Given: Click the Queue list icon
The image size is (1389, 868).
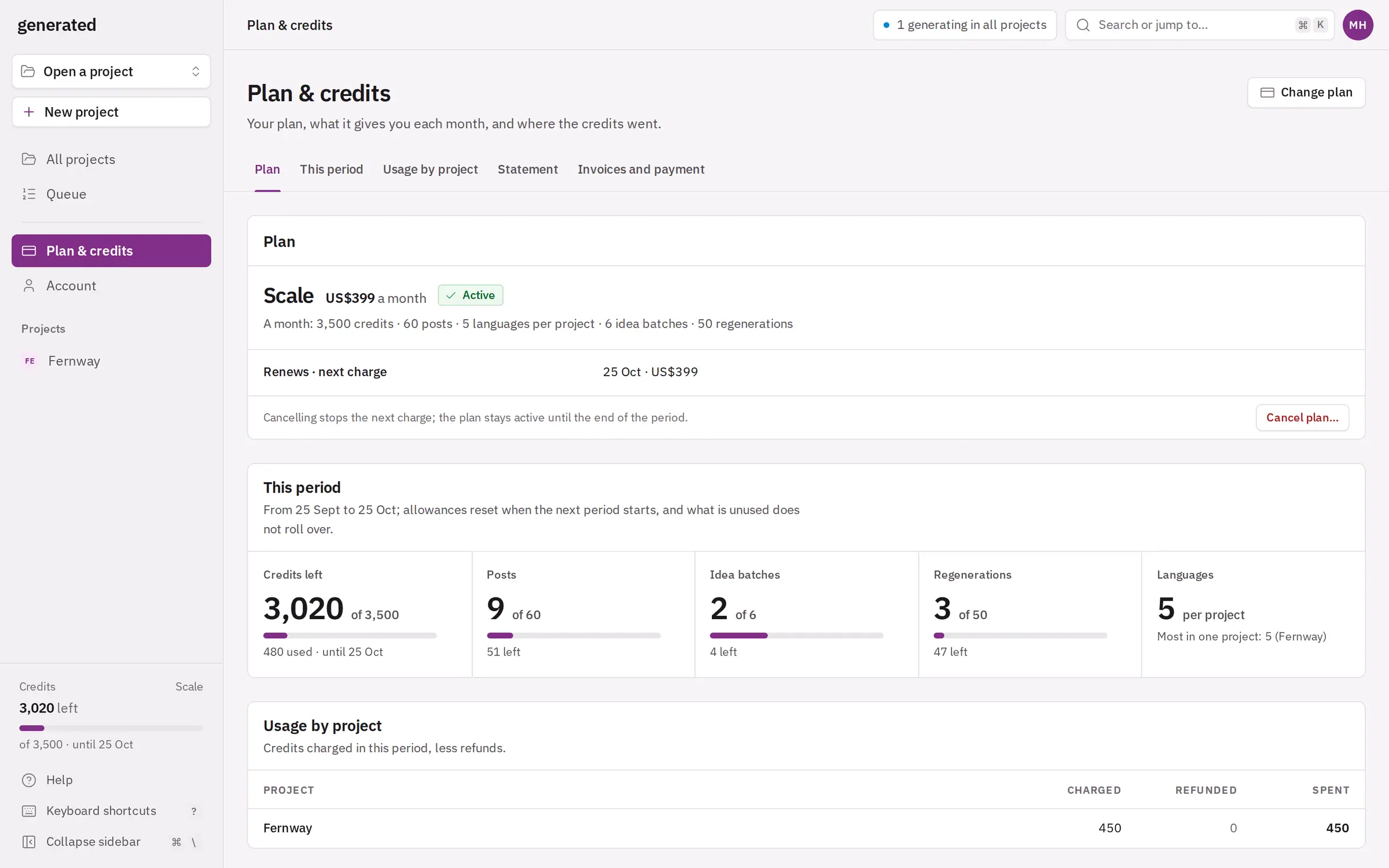Looking at the screenshot, I should pyautogui.click(x=29, y=194).
